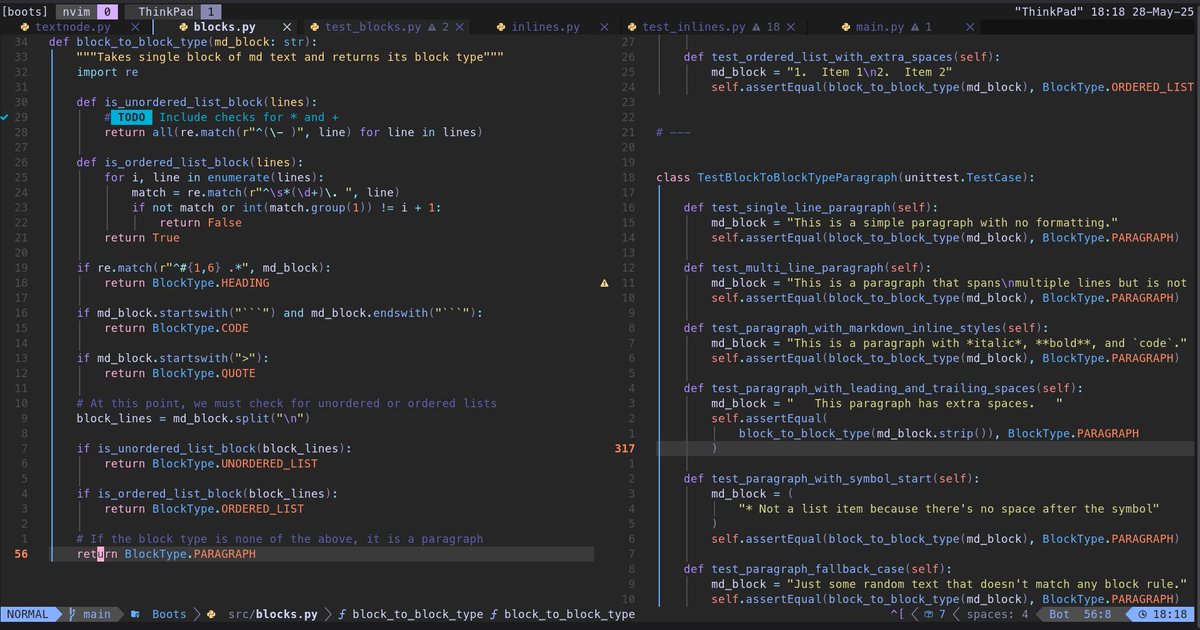Click the TODO badge in comment

(x=131, y=117)
